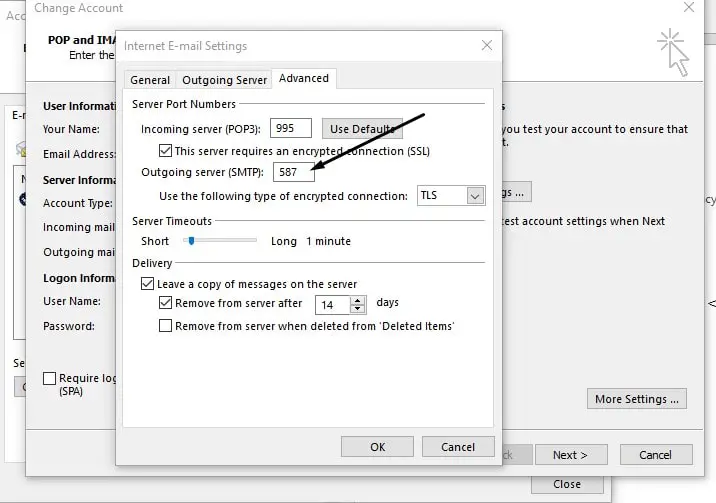Enable Remove from server when deleted checkbox

pos(165,325)
